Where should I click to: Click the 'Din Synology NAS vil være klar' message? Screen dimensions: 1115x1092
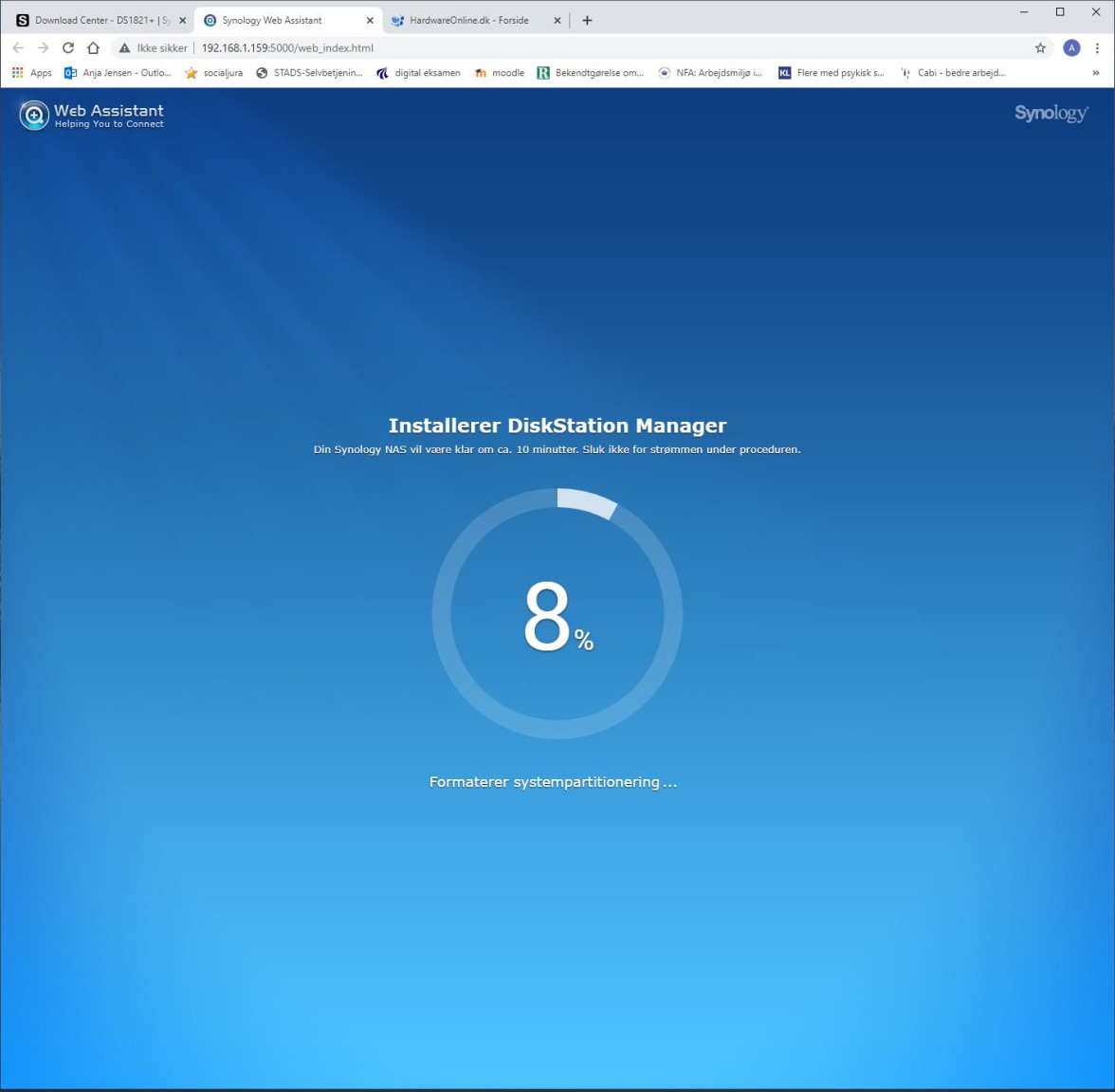click(557, 449)
